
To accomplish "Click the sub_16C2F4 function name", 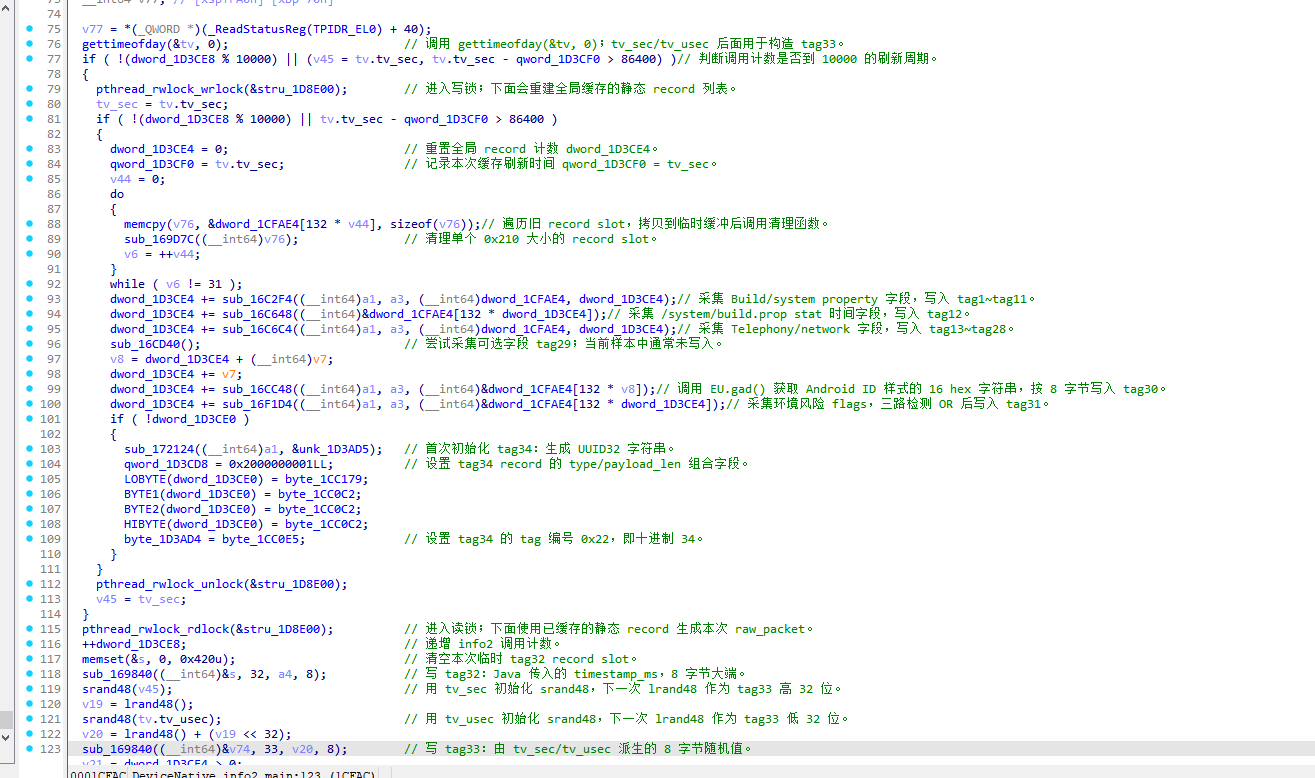I will tap(257, 299).
